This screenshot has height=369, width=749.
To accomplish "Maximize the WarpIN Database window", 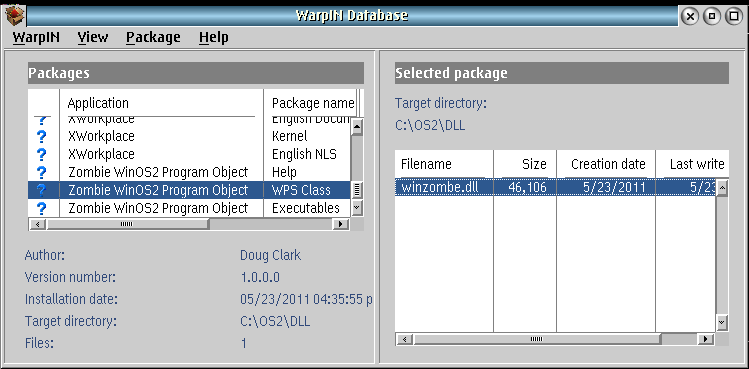I will pyautogui.click(x=734, y=16).
